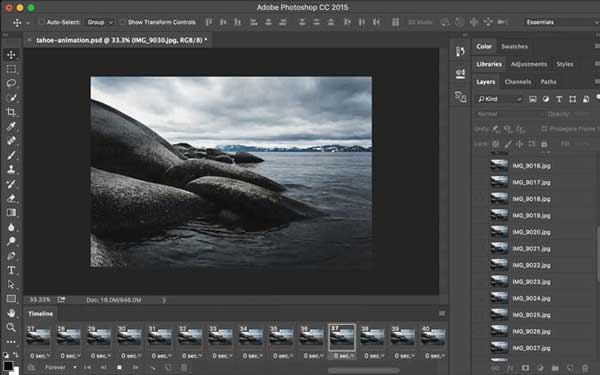Select the Eraser tool
This screenshot has height=375, width=600.
[11, 198]
